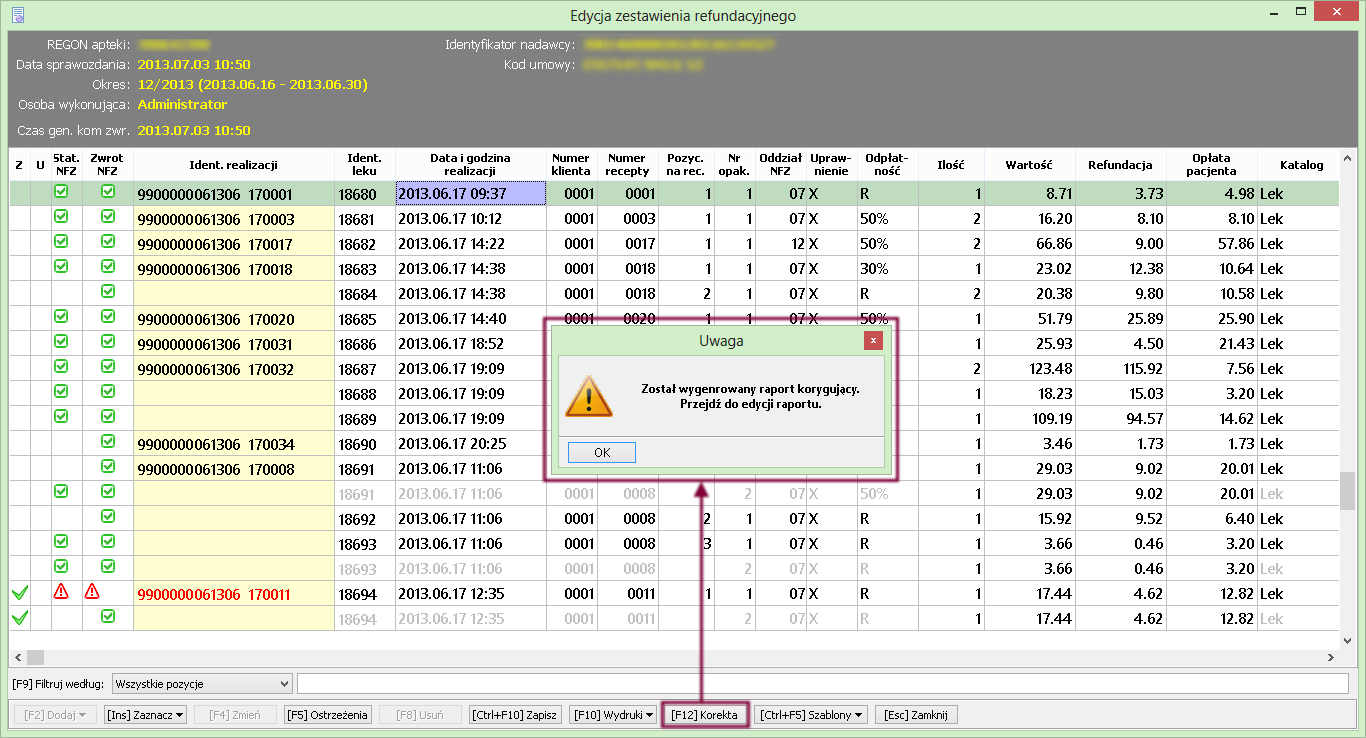
Task: Click the horizontal scrollbar left arrow
Action: [17, 657]
